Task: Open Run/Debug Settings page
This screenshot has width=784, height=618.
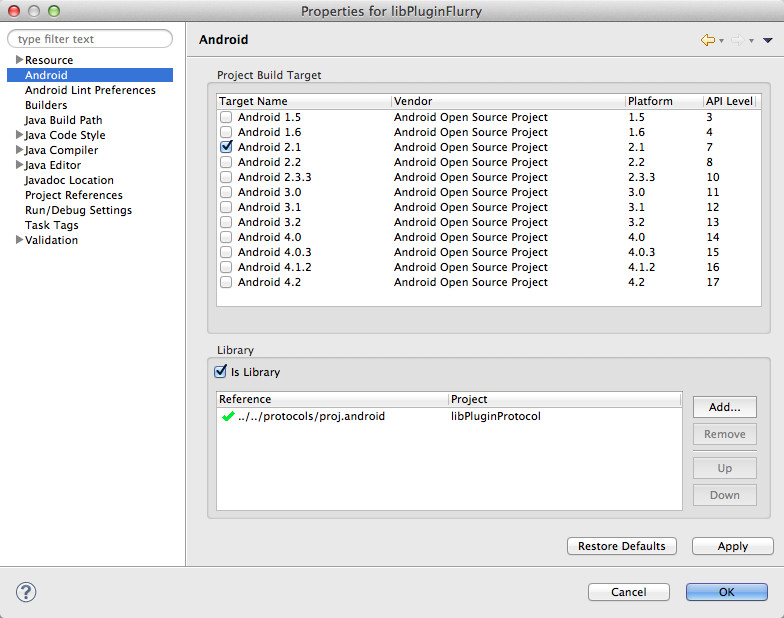Action: (x=78, y=210)
